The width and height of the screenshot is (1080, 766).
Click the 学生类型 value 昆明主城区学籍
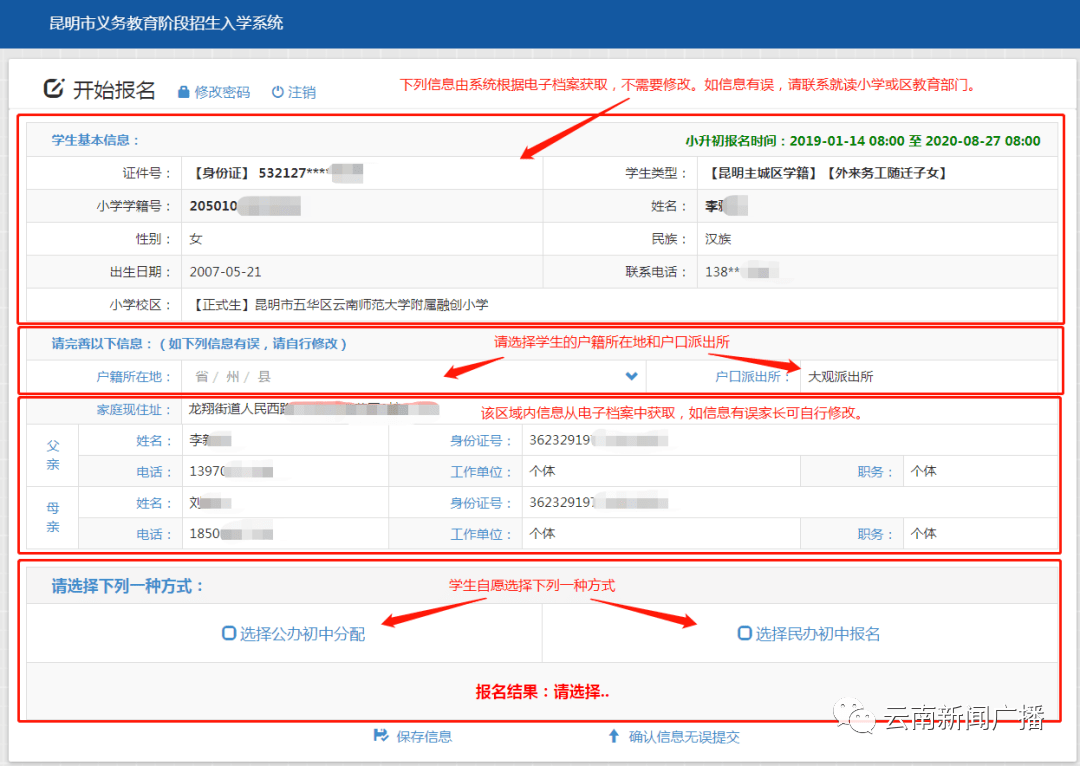pyautogui.click(x=763, y=173)
